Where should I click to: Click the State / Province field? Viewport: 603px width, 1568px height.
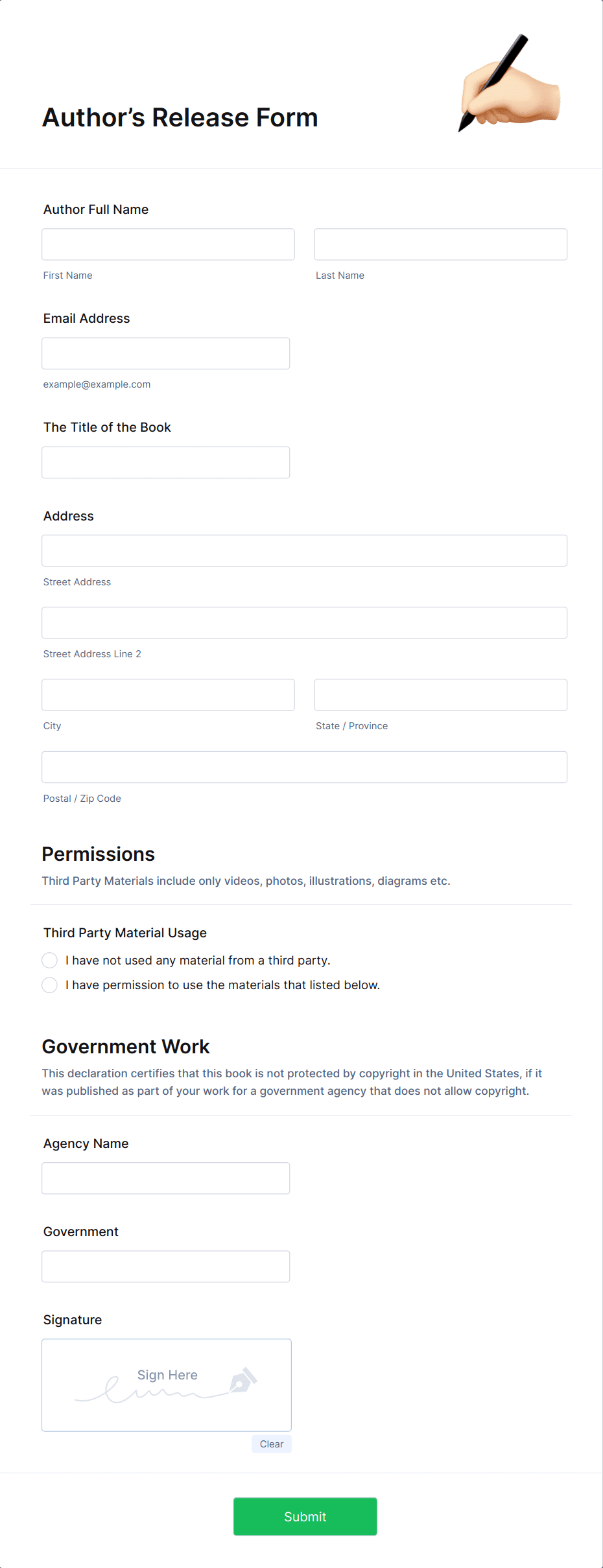[440, 694]
